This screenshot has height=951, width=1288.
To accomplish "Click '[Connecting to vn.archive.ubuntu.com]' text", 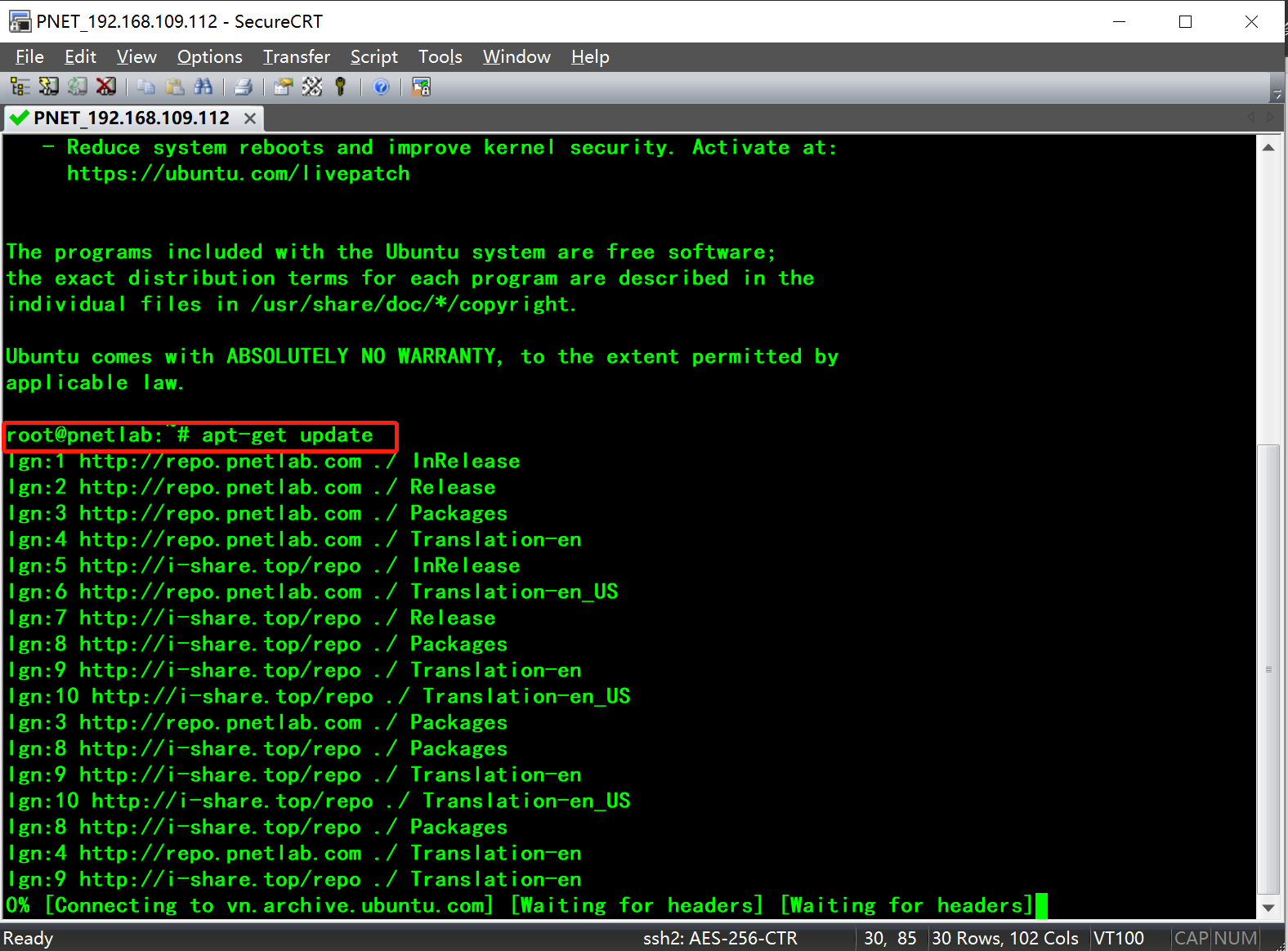I will point(270,905).
